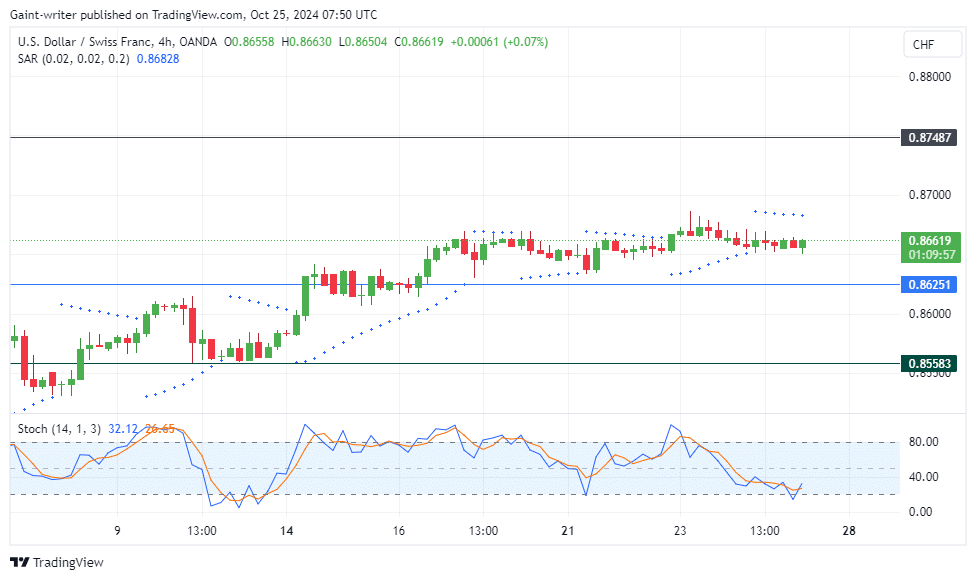Click the current price 0.86619 label
The width and height of the screenshot is (976, 580).
click(x=930, y=241)
